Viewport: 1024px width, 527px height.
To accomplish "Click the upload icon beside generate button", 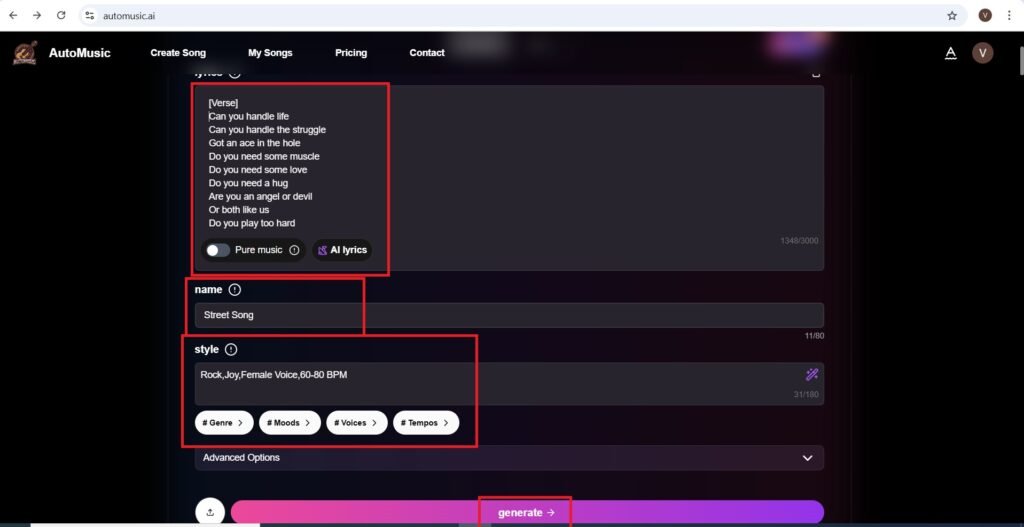I will pyautogui.click(x=210, y=512).
